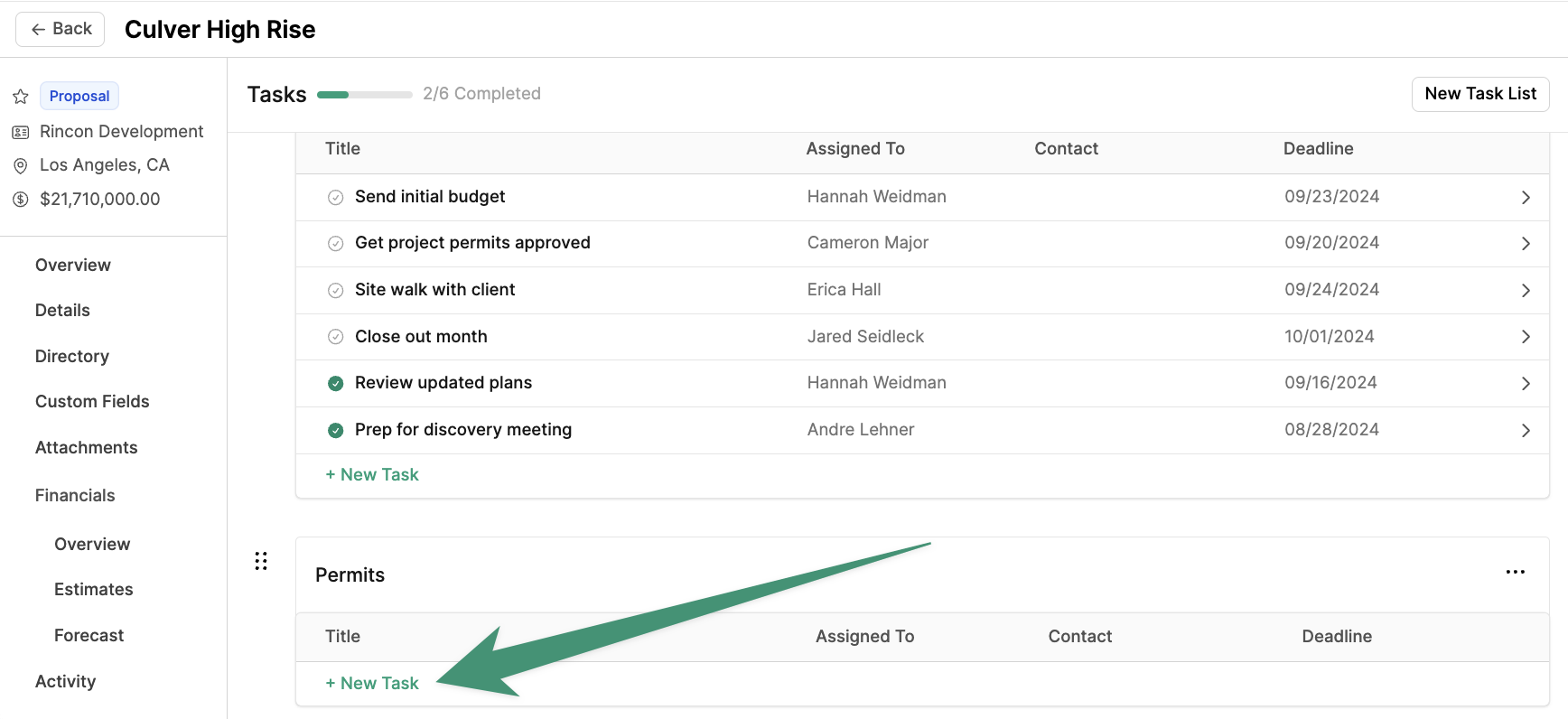The height and width of the screenshot is (719, 1568).
Task: Click the New Task List button
Action: coord(1480,94)
